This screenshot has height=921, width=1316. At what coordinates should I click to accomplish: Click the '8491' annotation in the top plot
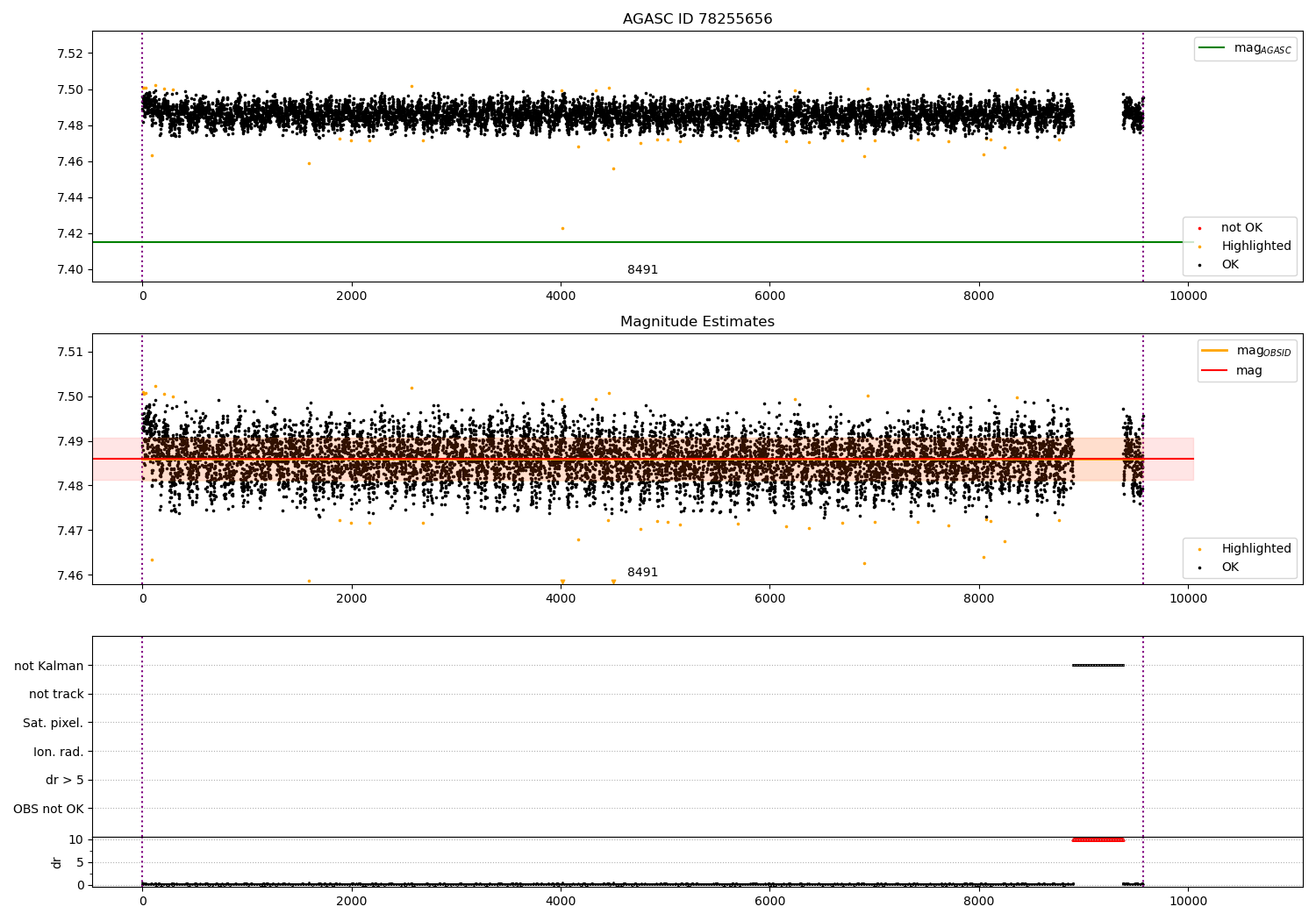[x=642, y=270]
